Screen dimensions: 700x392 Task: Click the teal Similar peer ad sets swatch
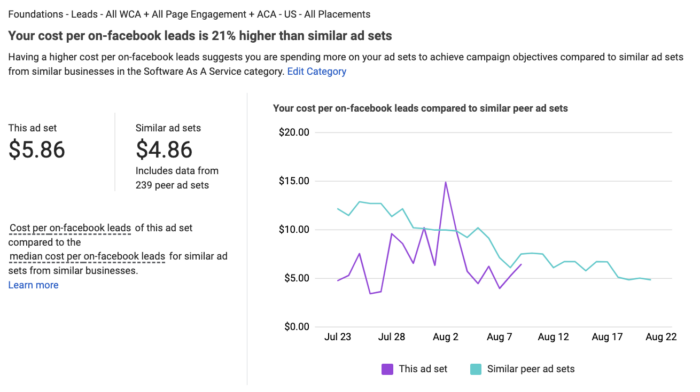[x=475, y=369]
